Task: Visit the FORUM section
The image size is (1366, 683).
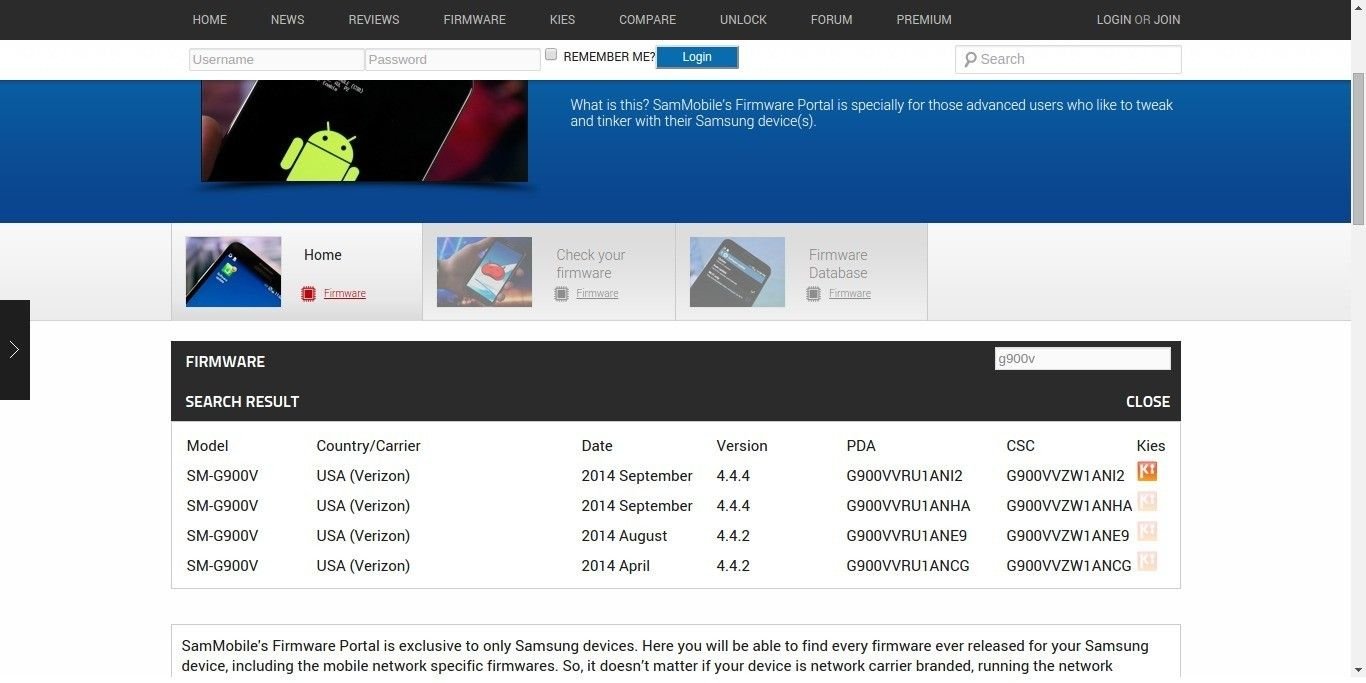Action: [832, 20]
